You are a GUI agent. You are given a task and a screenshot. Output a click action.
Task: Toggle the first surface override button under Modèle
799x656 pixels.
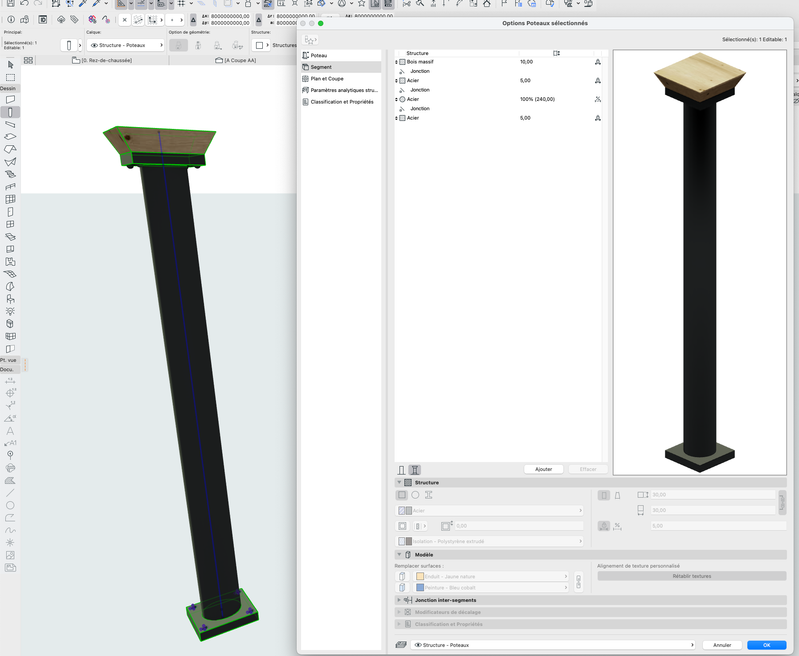point(402,576)
